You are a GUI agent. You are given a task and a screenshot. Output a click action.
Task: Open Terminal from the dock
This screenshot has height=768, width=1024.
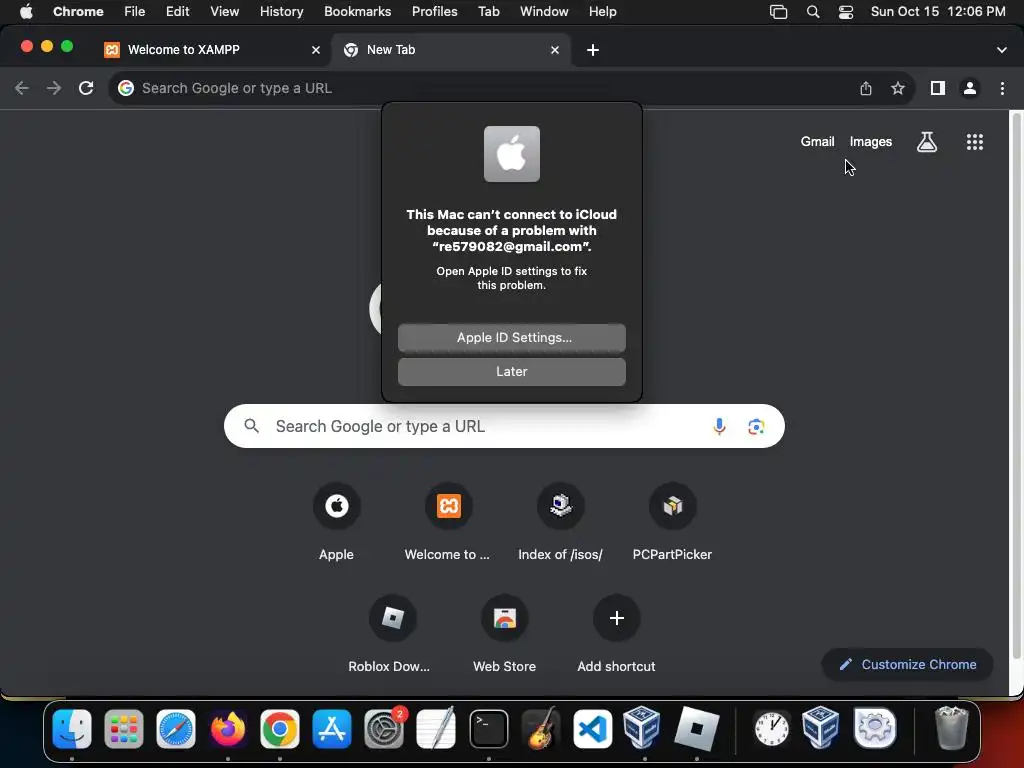point(488,729)
